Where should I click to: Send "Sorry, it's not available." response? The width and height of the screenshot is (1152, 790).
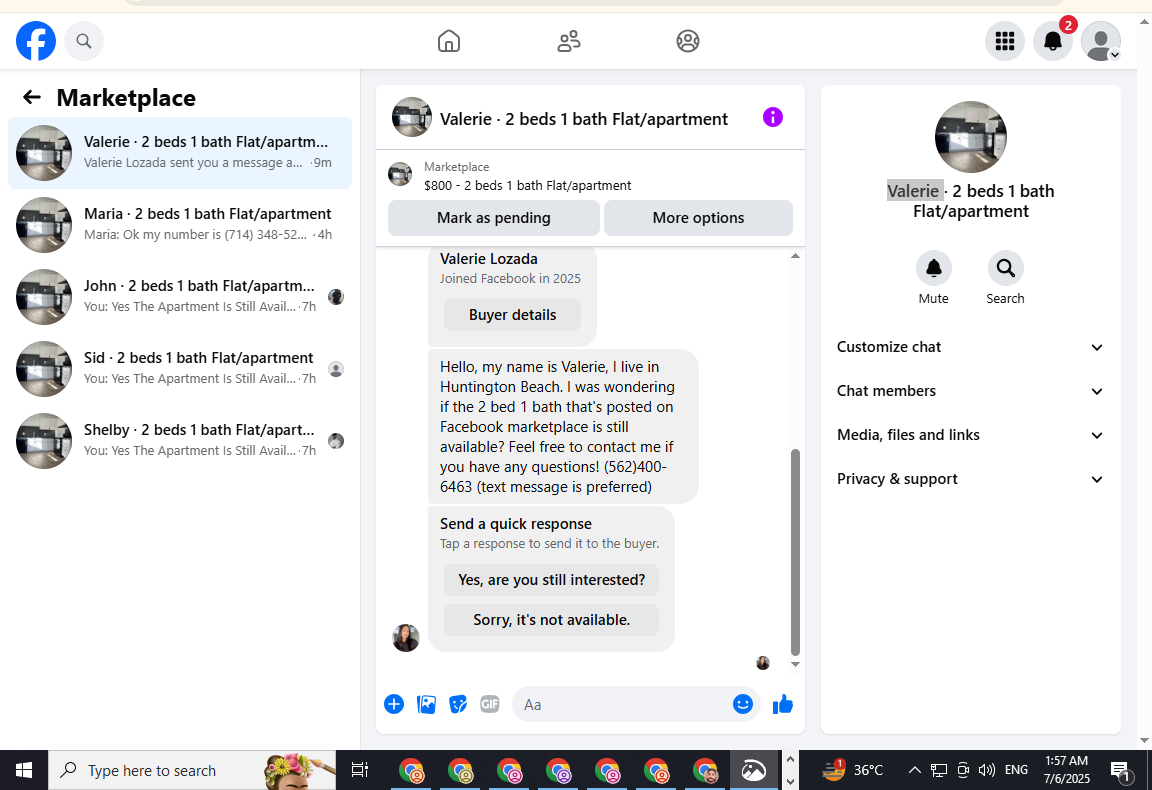click(x=551, y=620)
